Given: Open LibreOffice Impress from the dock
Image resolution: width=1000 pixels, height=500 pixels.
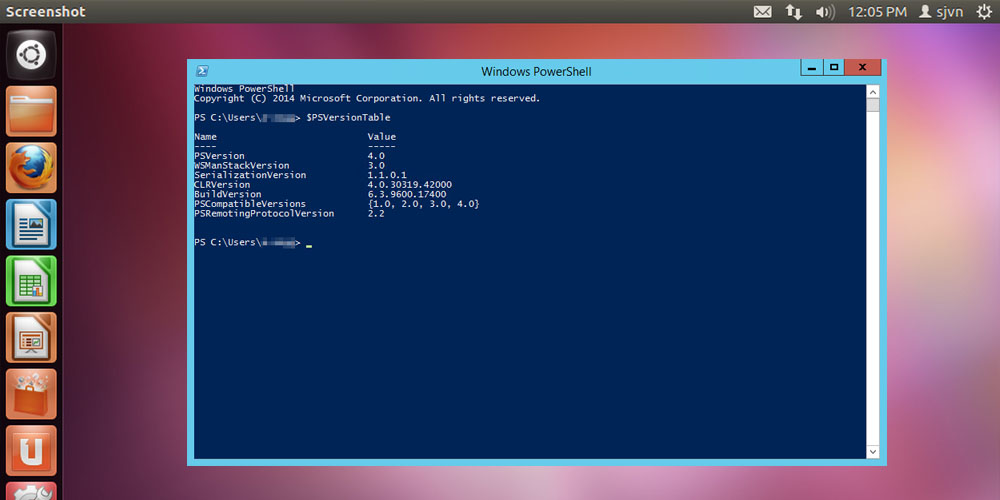Looking at the screenshot, I should coord(31,337).
